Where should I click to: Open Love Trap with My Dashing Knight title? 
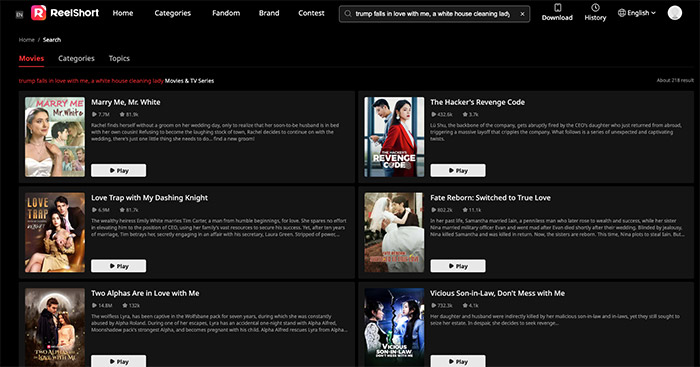[150, 198]
